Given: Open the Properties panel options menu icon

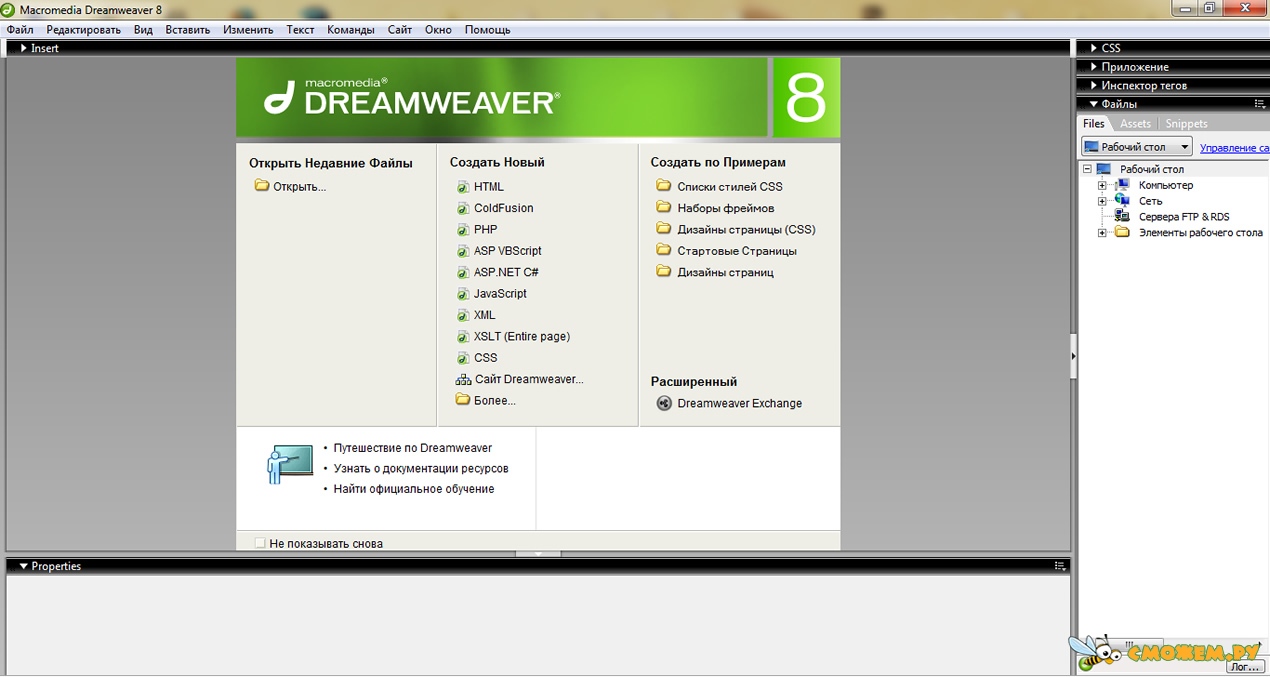Looking at the screenshot, I should point(1060,566).
